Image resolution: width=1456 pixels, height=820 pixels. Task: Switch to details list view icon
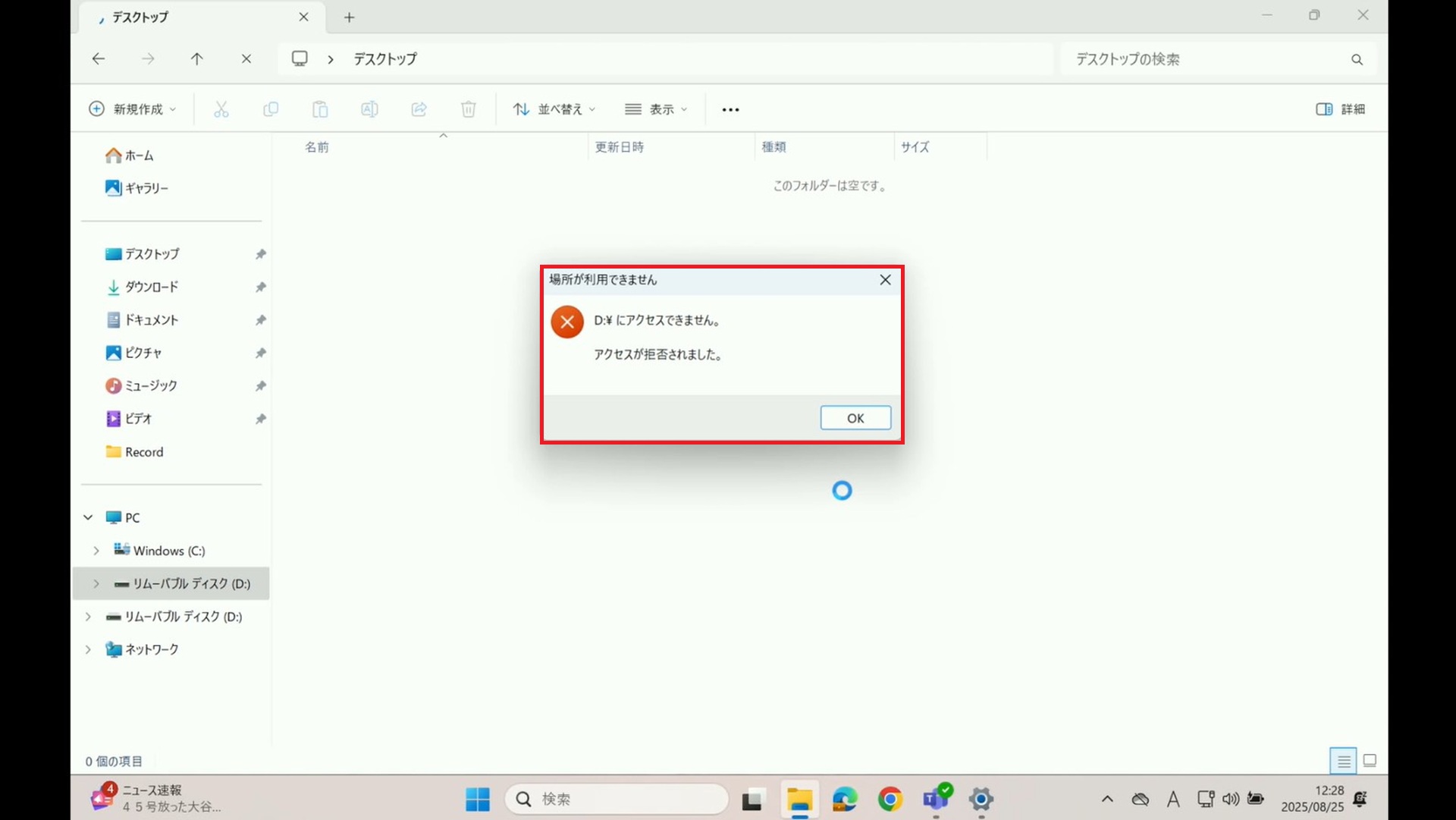pos(1343,760)
